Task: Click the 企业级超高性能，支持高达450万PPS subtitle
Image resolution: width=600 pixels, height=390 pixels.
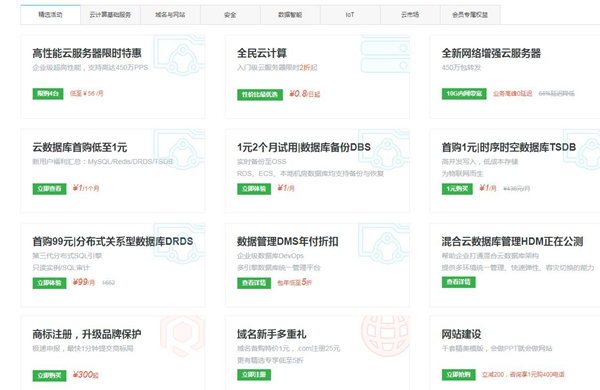Action: click(90, 67)
